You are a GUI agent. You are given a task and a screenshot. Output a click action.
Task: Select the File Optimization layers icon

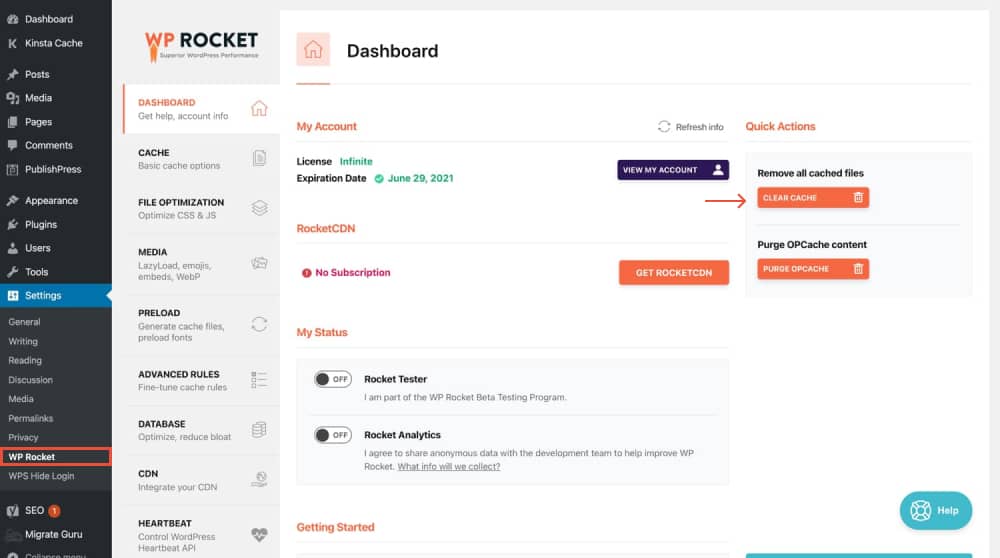click(x=259, y=208)
